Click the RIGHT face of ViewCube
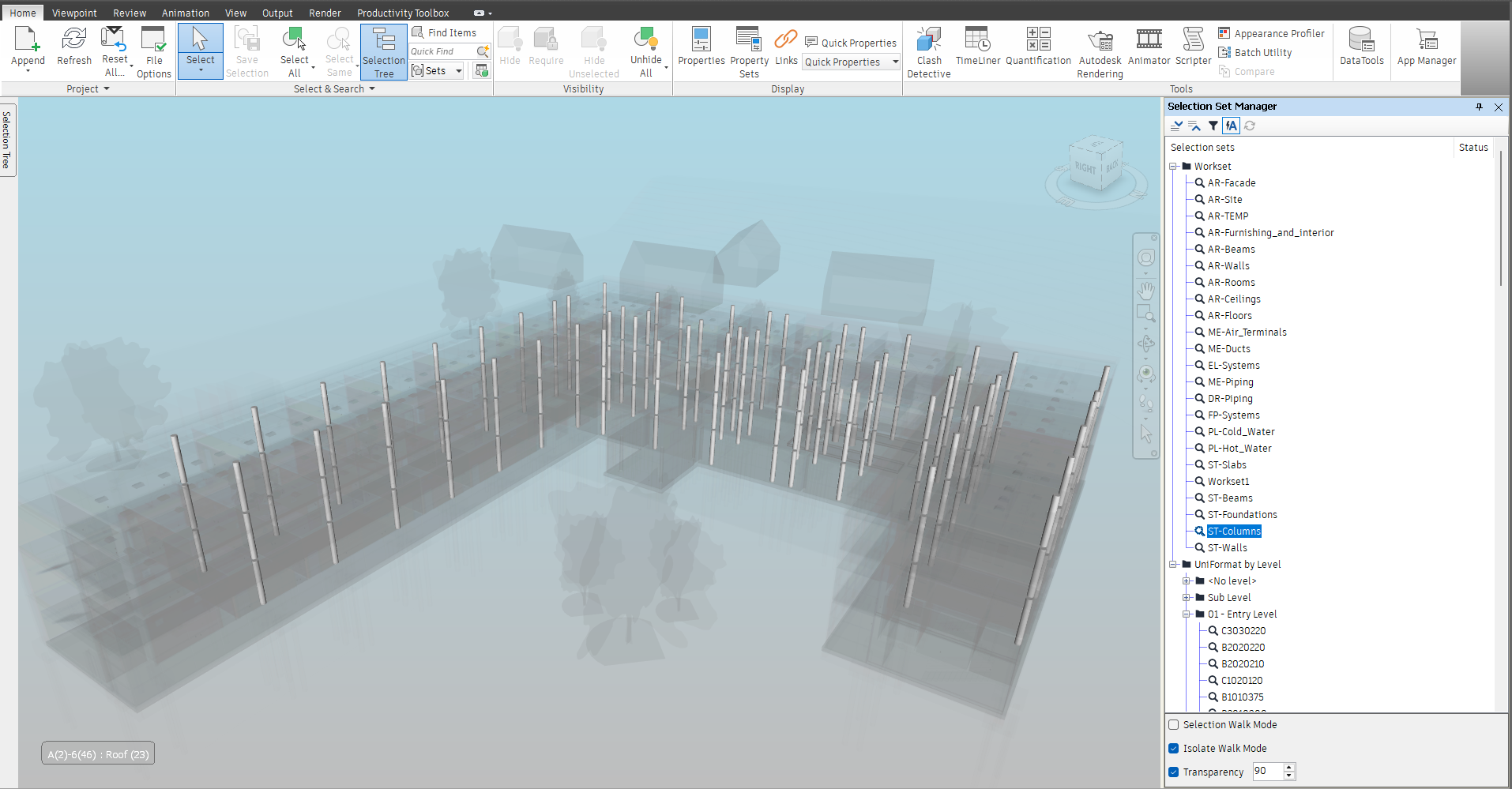1512x789 pixels. click(x=1085, y=168)
